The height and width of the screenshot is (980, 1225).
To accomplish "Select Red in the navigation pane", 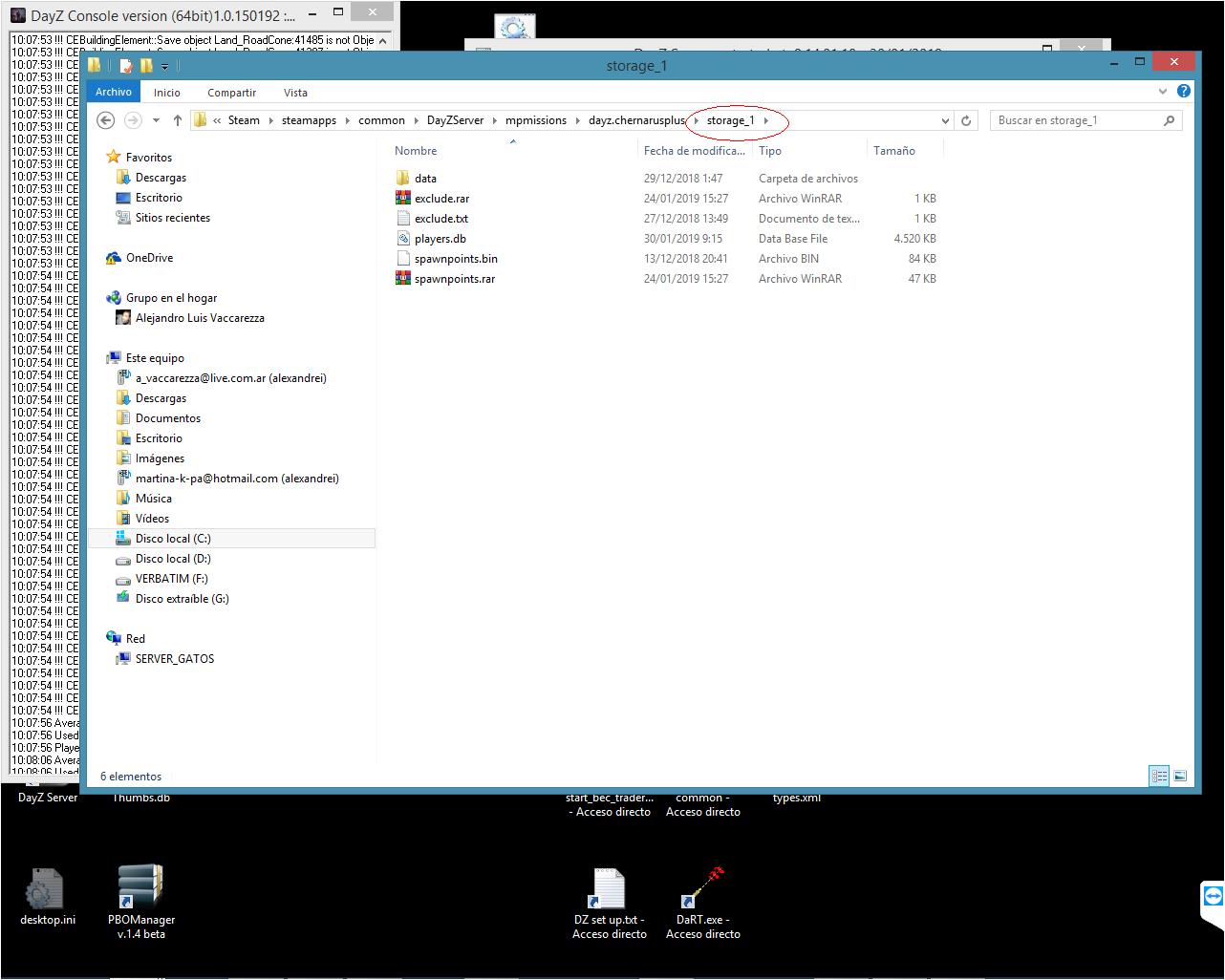I will coord(135,639).
